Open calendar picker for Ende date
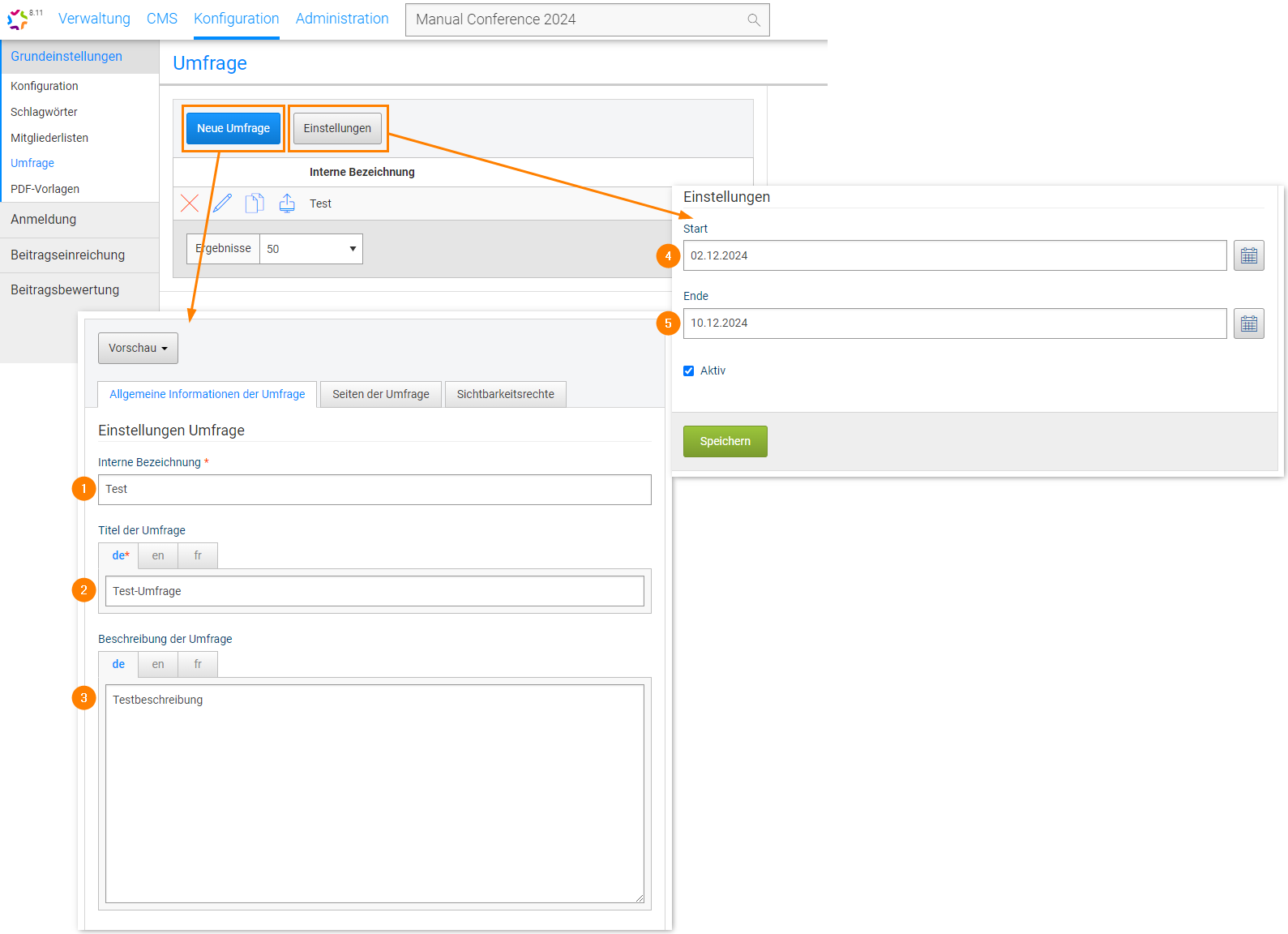 [x=1248, y=323]
